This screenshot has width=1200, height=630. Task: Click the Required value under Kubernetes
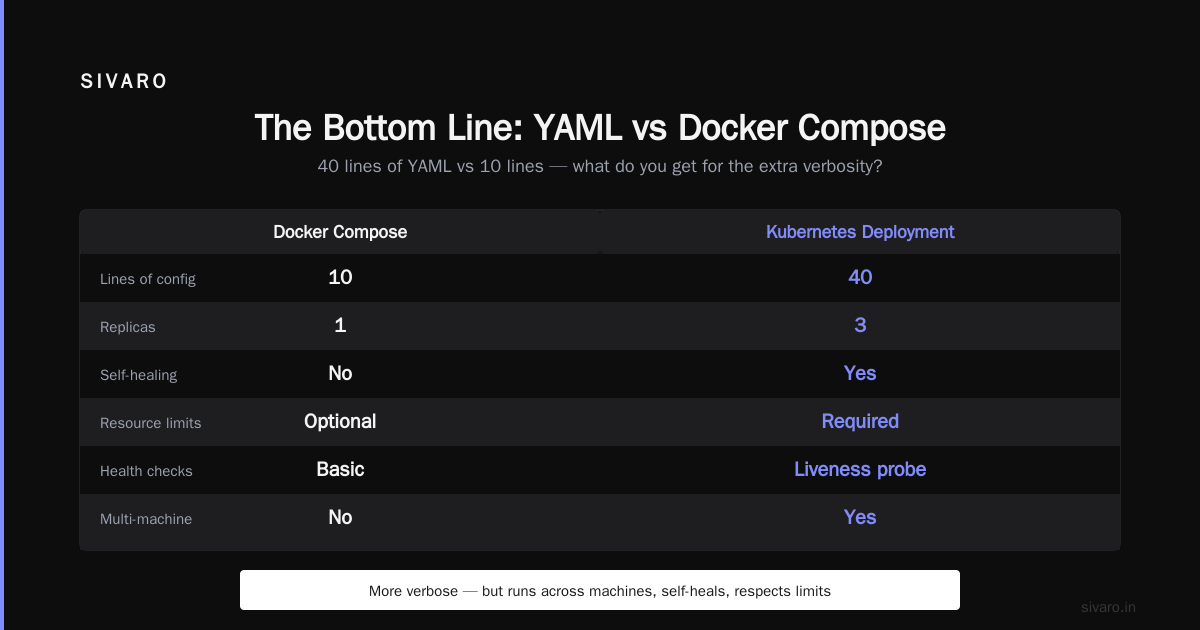(860, 421)
